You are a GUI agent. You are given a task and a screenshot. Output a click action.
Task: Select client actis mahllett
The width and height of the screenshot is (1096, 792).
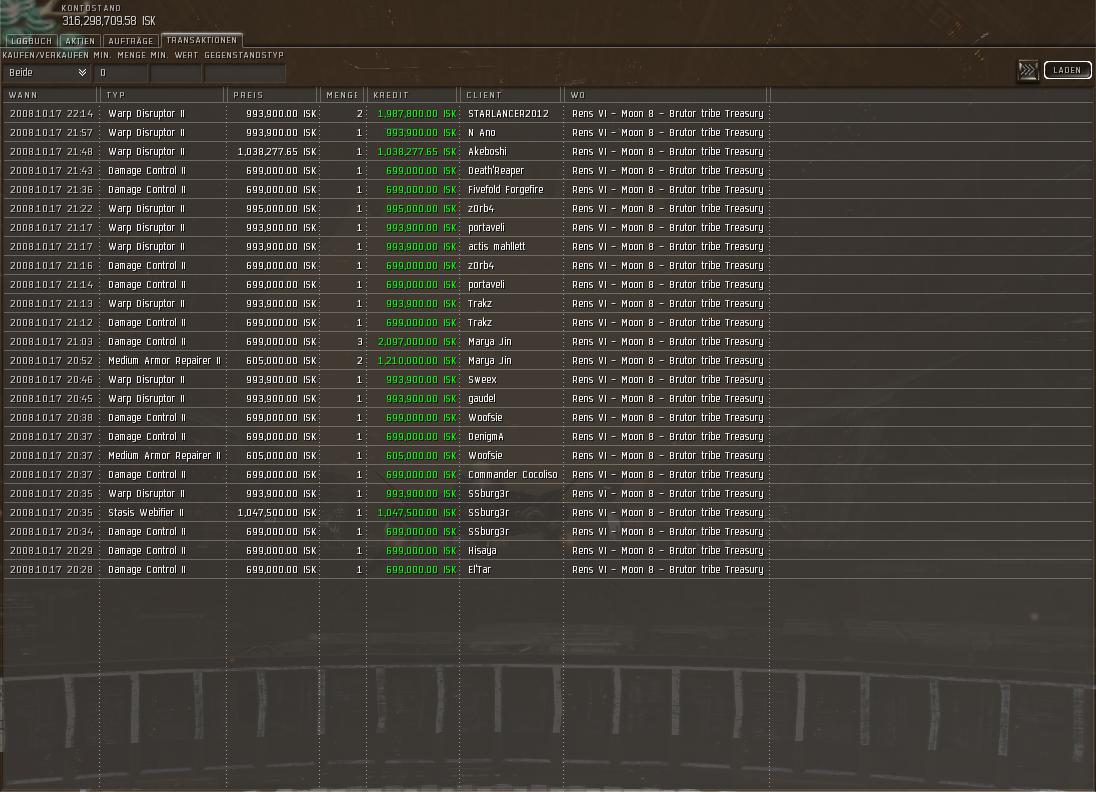(496, 247)
